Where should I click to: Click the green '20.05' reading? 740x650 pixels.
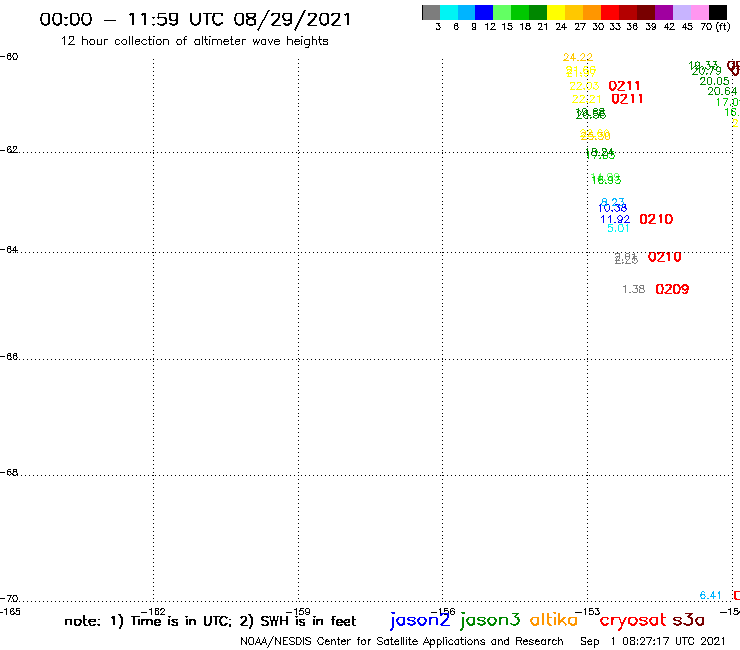(x=714, y=81)
